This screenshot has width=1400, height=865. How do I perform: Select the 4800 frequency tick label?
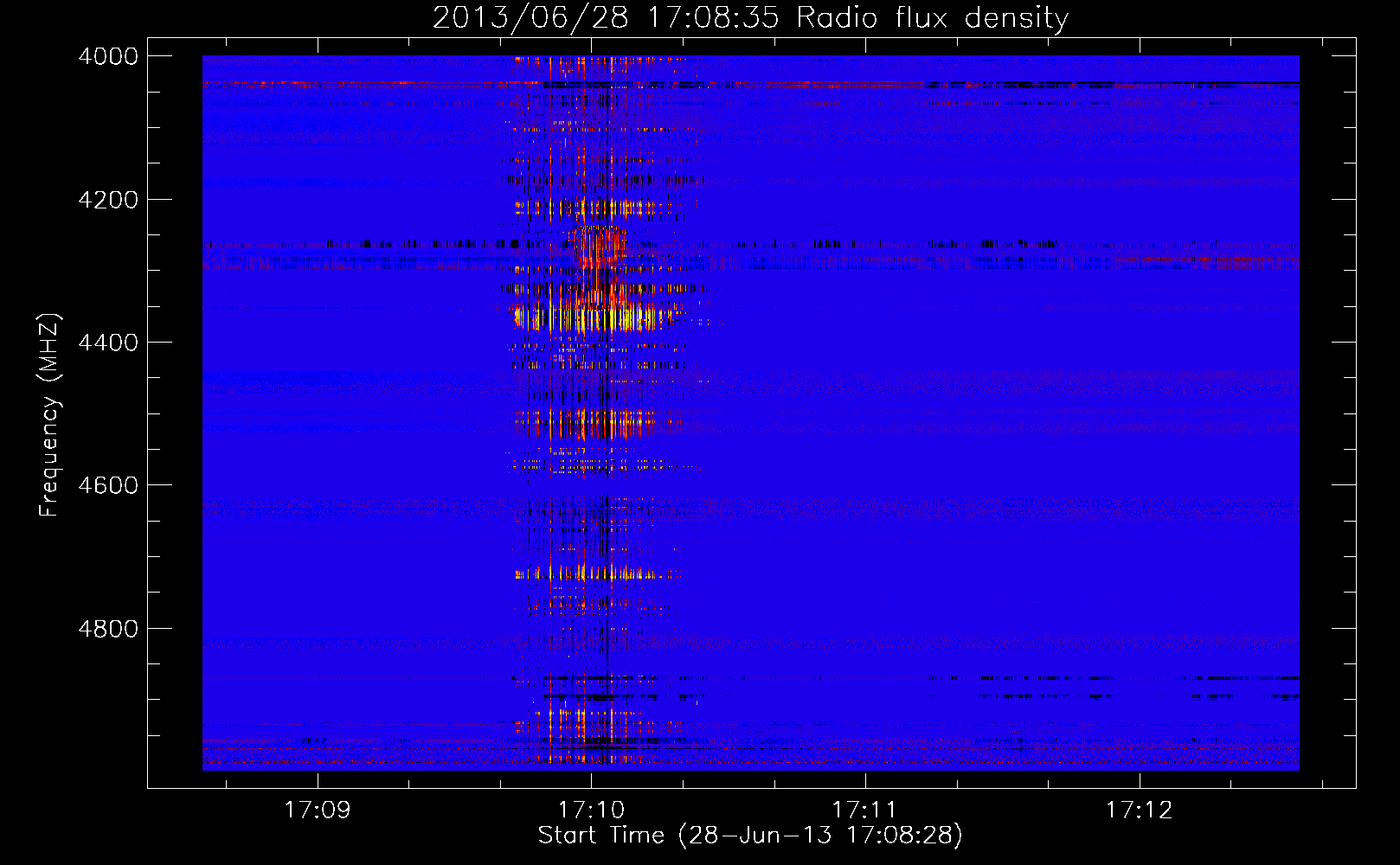click(x=108, y=629)
